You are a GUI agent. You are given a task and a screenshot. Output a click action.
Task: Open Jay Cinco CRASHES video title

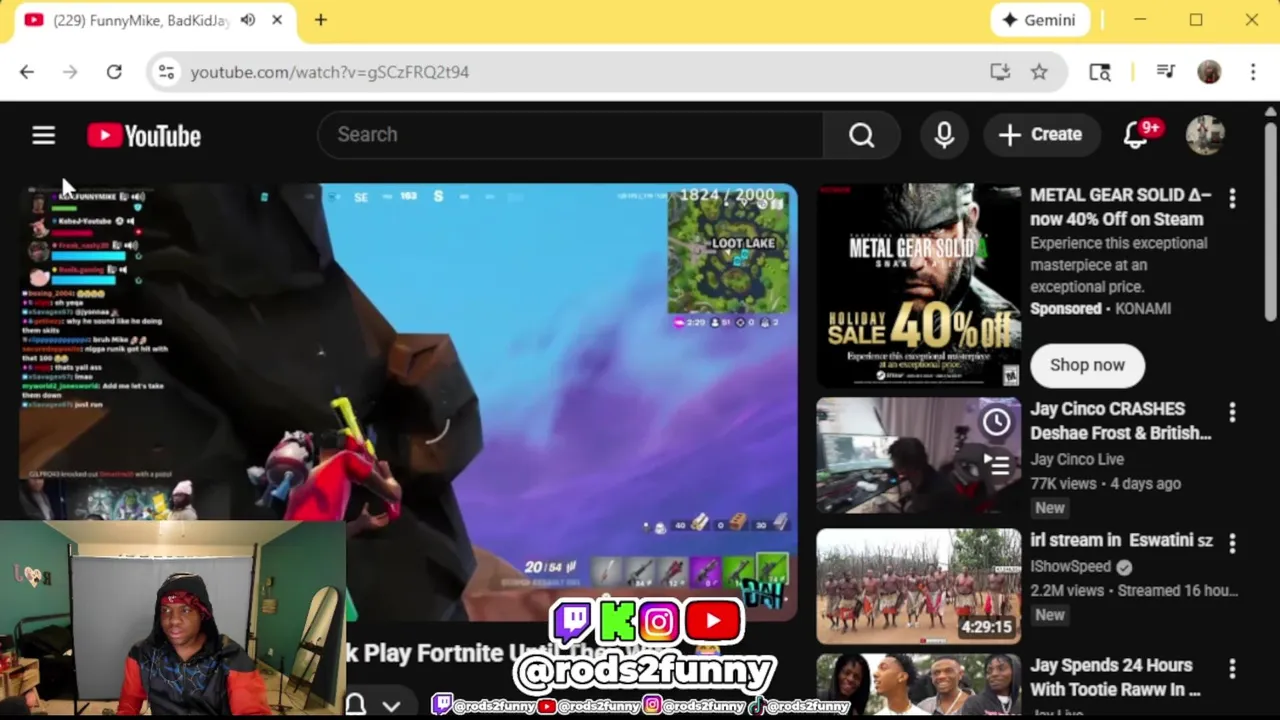1120,421
